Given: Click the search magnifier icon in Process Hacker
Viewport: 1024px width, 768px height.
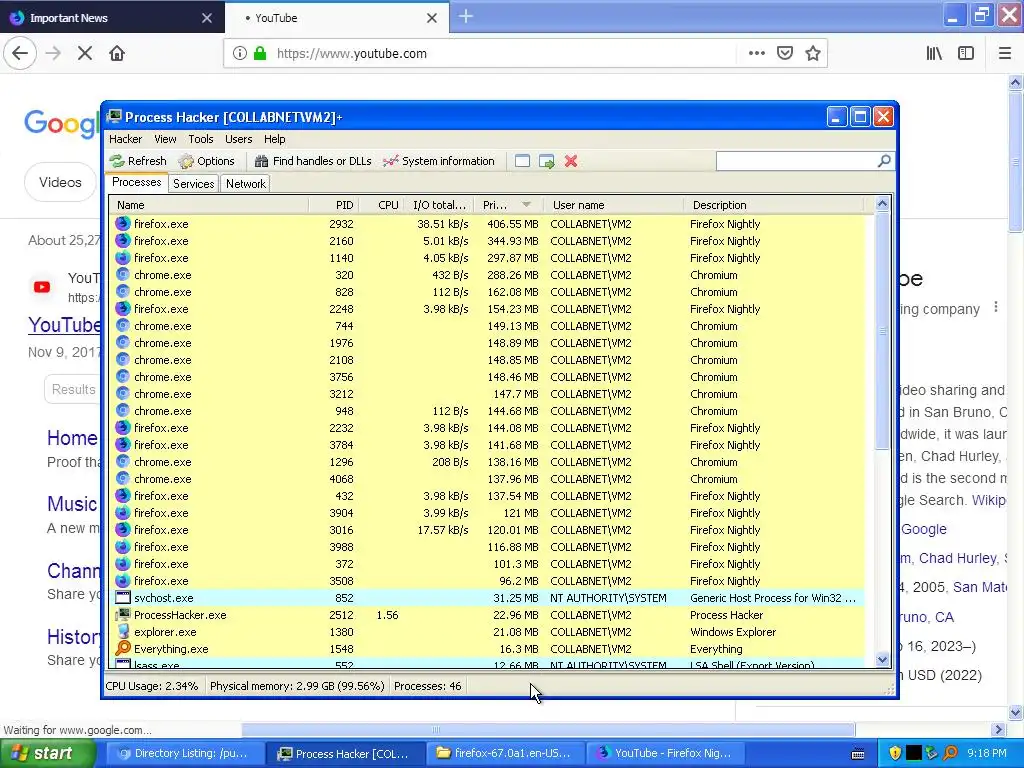Looking at the screenshot, I should point(884,161).
